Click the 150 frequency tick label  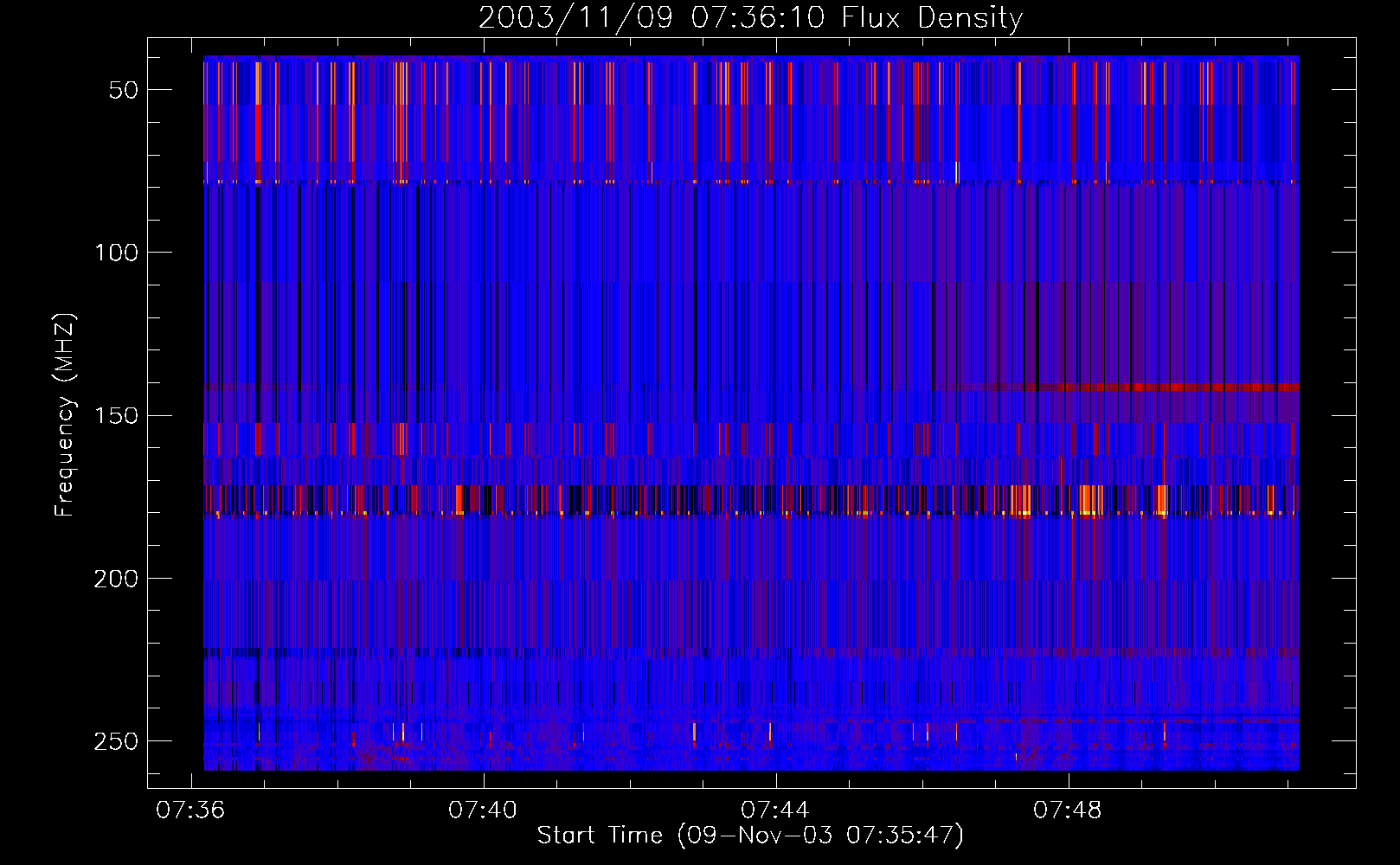click(x=116, y=416)
